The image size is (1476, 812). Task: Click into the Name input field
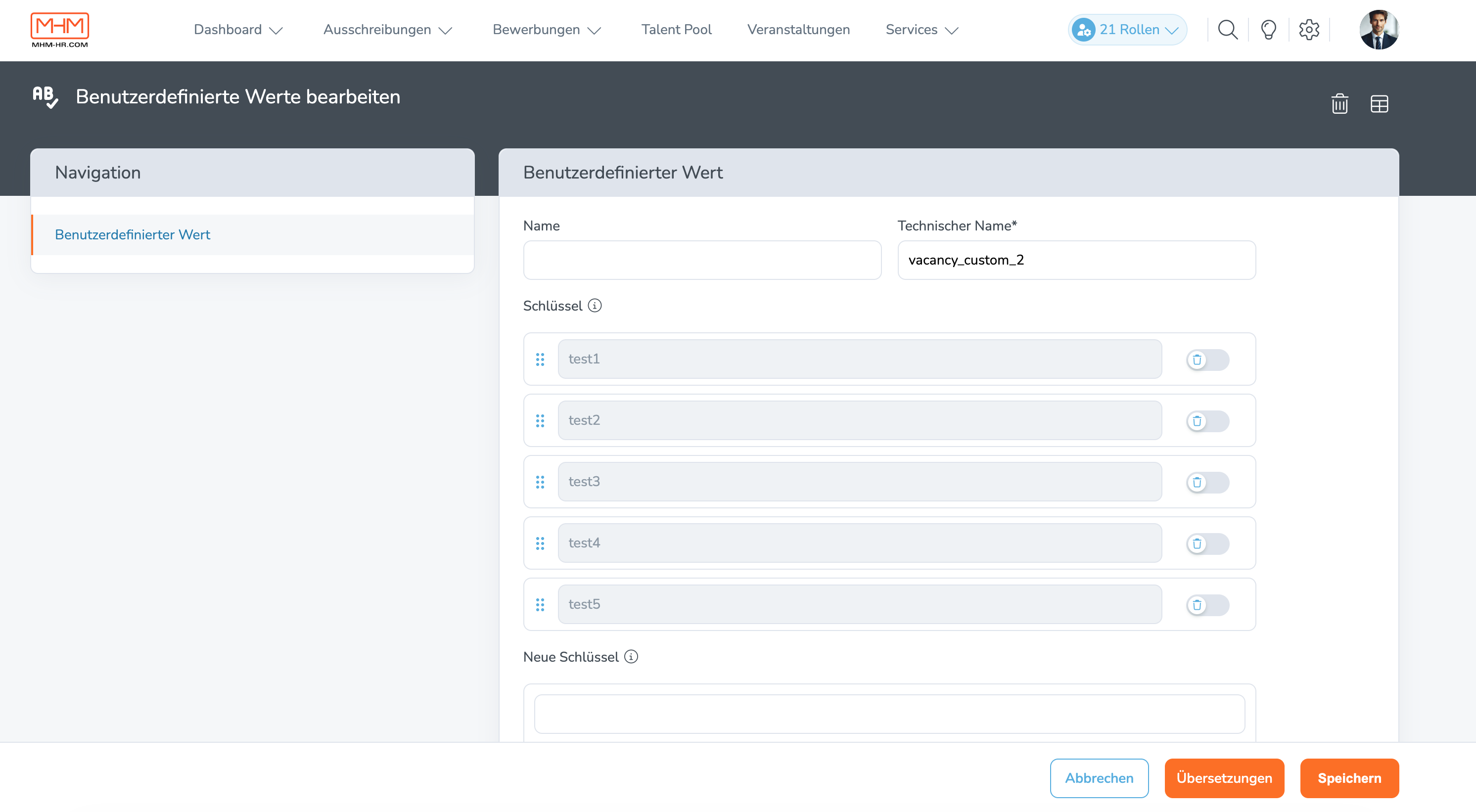[702, 260]
